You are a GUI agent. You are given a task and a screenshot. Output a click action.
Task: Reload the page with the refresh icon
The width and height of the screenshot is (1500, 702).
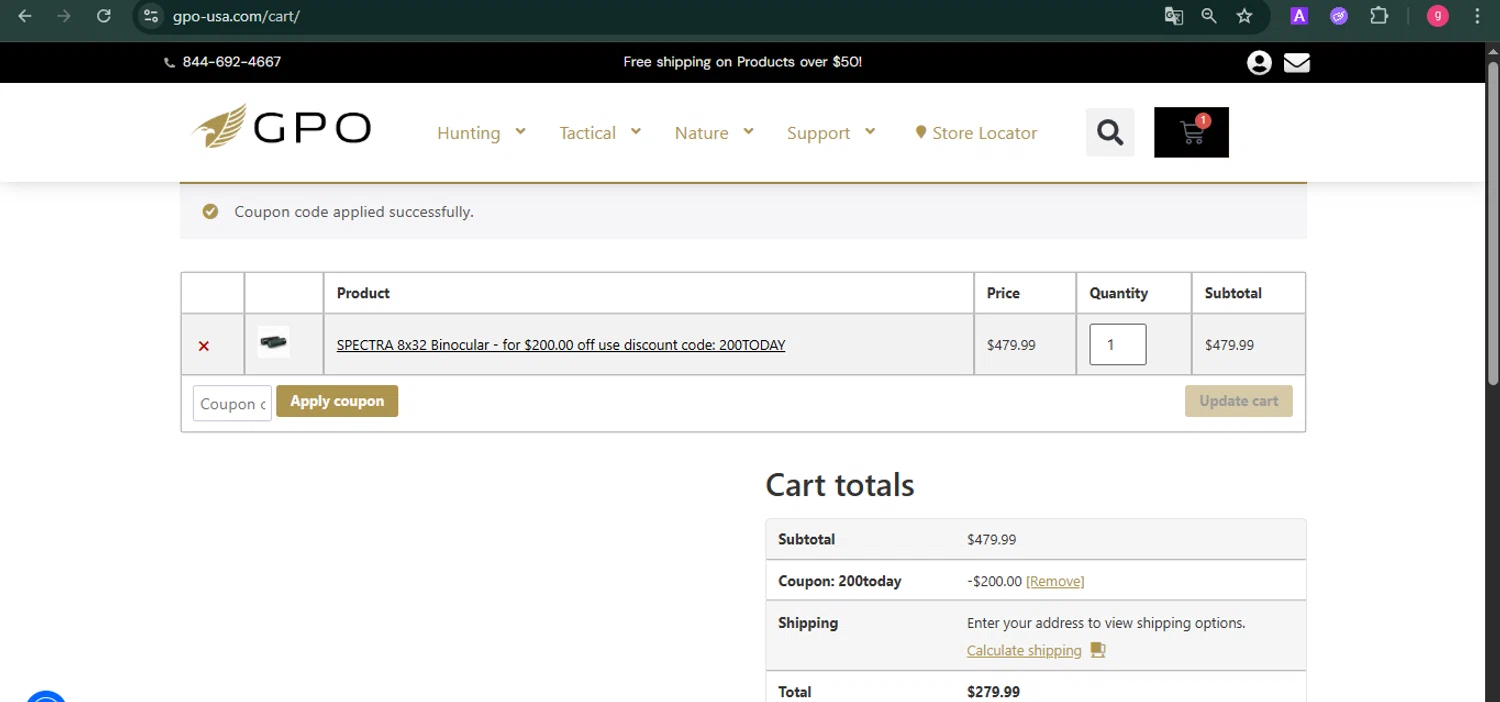[103, 16]
